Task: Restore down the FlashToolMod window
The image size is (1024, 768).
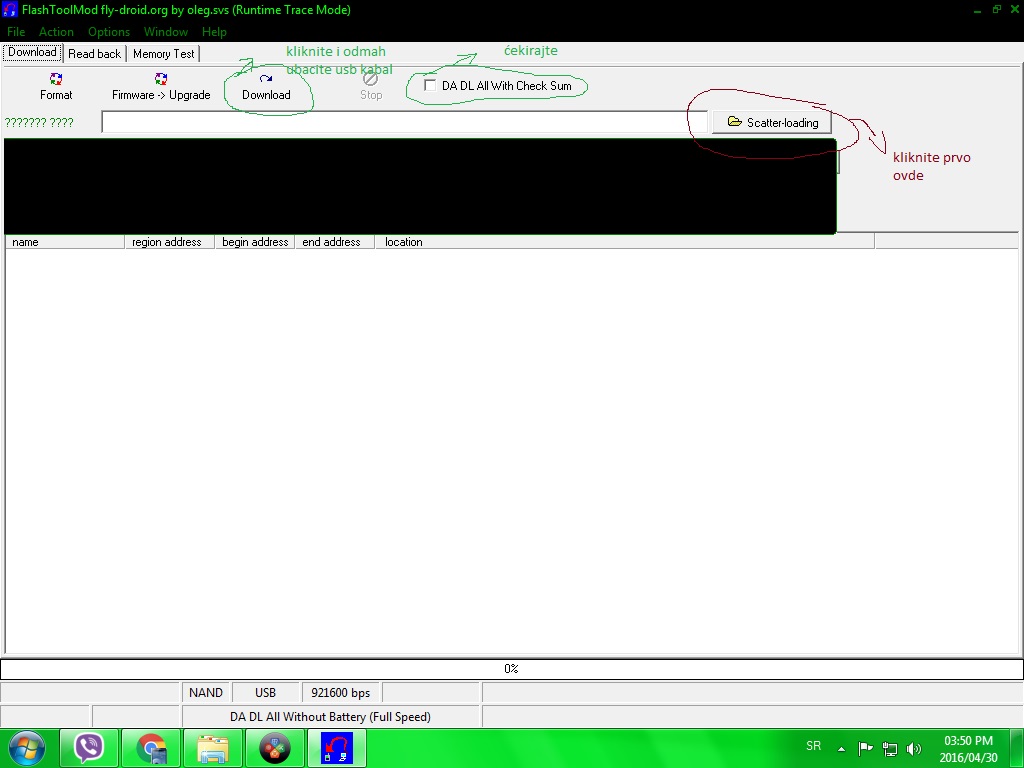Action: [997, 9]
